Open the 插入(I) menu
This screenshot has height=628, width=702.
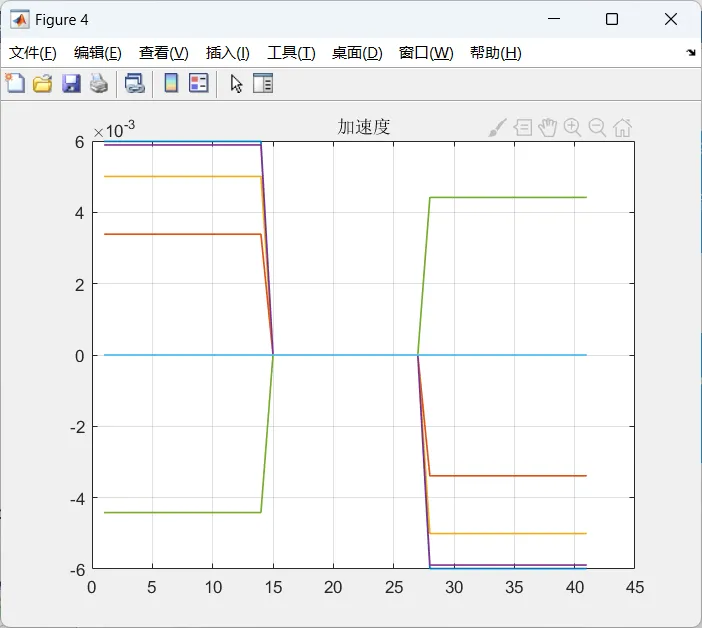coord(227,53)
